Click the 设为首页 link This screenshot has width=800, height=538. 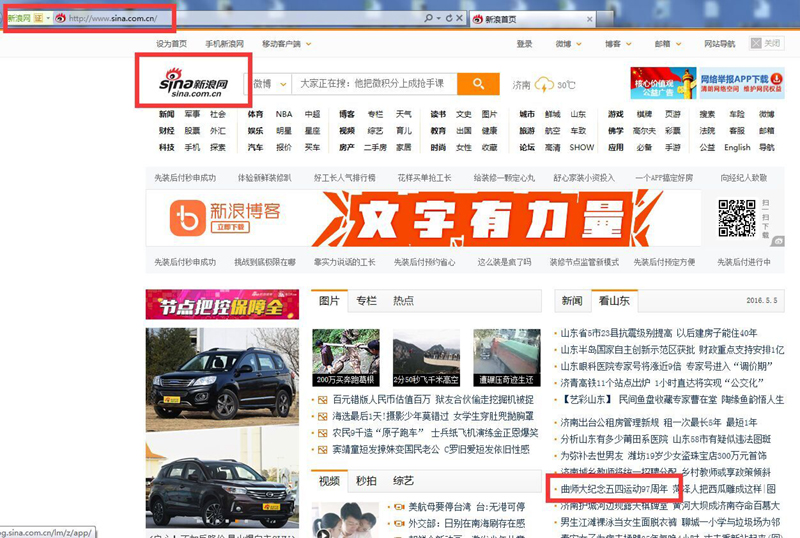[171, 44]
